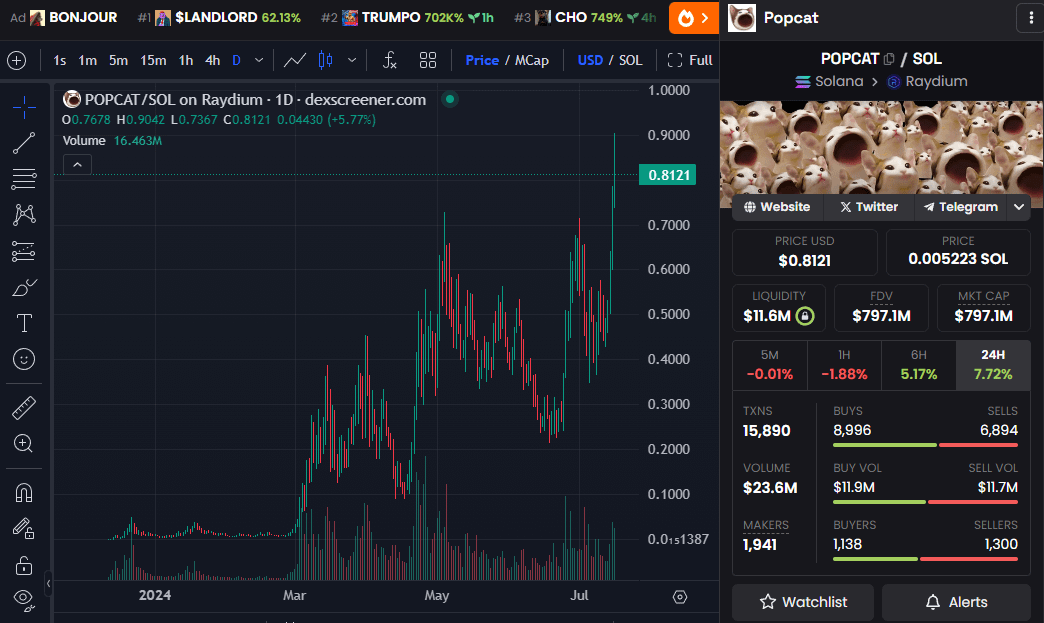Screen dimensions: 1044x623
Task: Open the indicators fx menu
Action: pyautogui.click(x=390, y=61)
